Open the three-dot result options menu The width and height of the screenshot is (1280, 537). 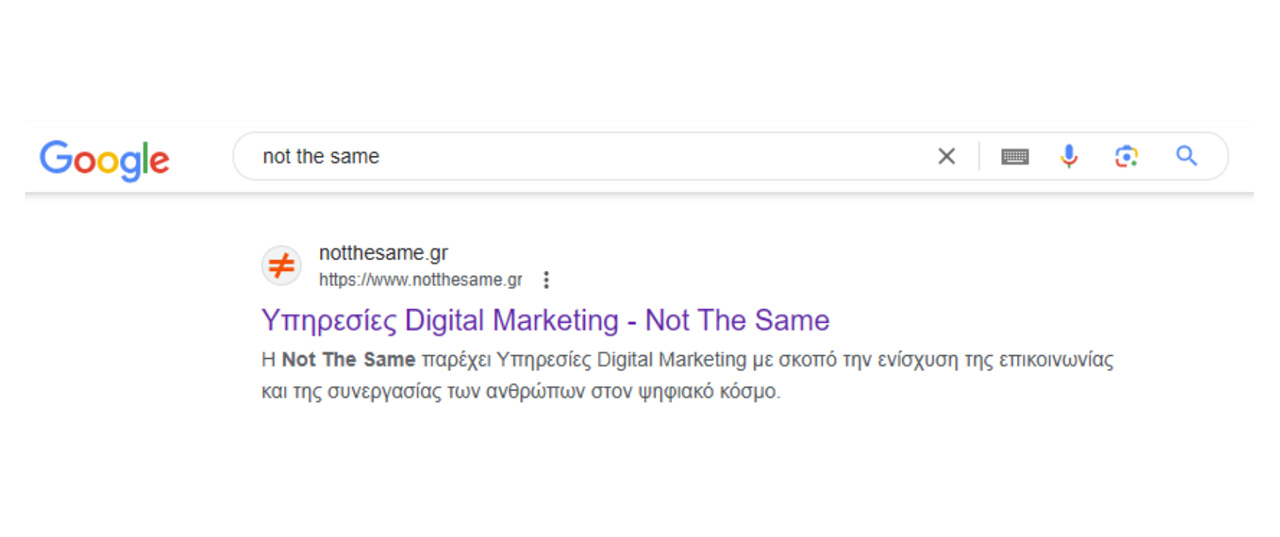click(x=546, y=280)
